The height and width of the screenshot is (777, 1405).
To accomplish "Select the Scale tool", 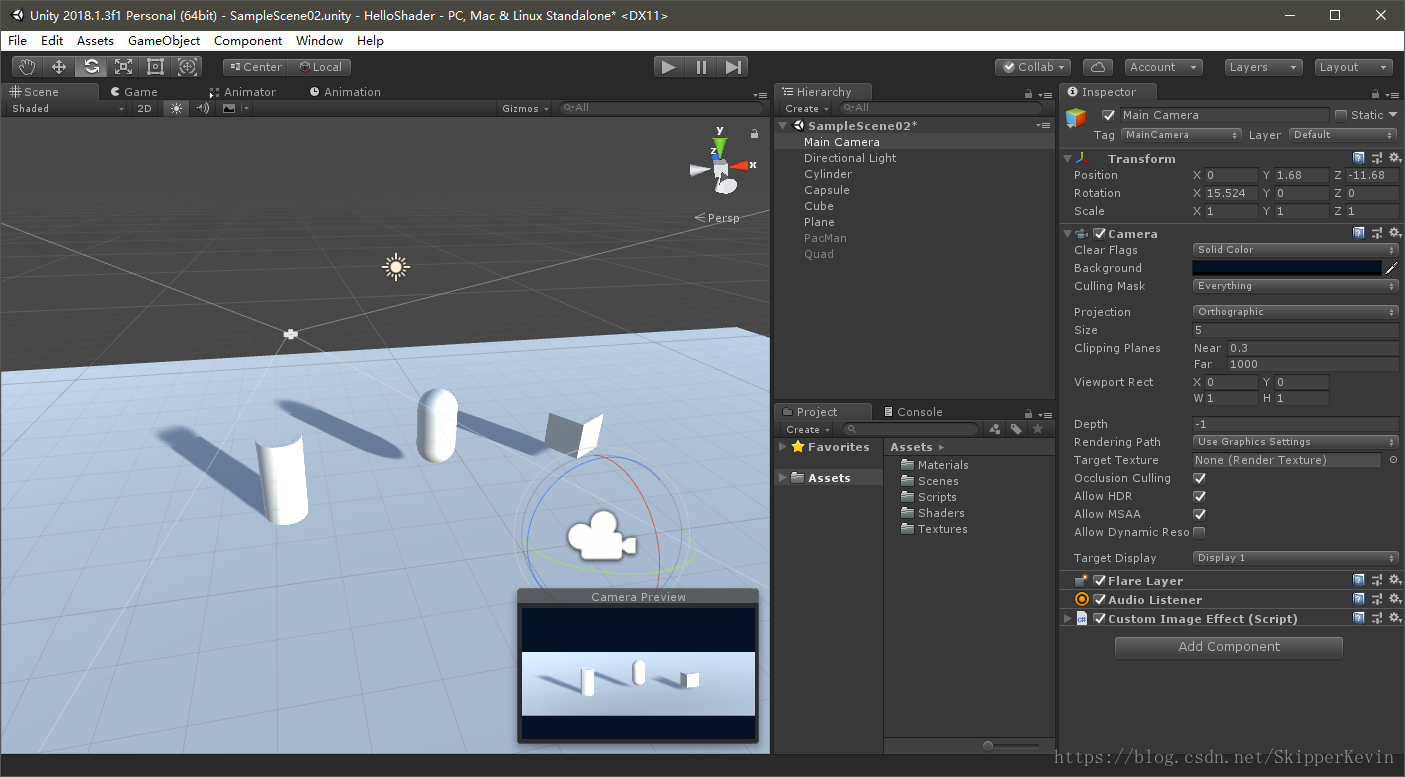I will click(x=123, y=67).
